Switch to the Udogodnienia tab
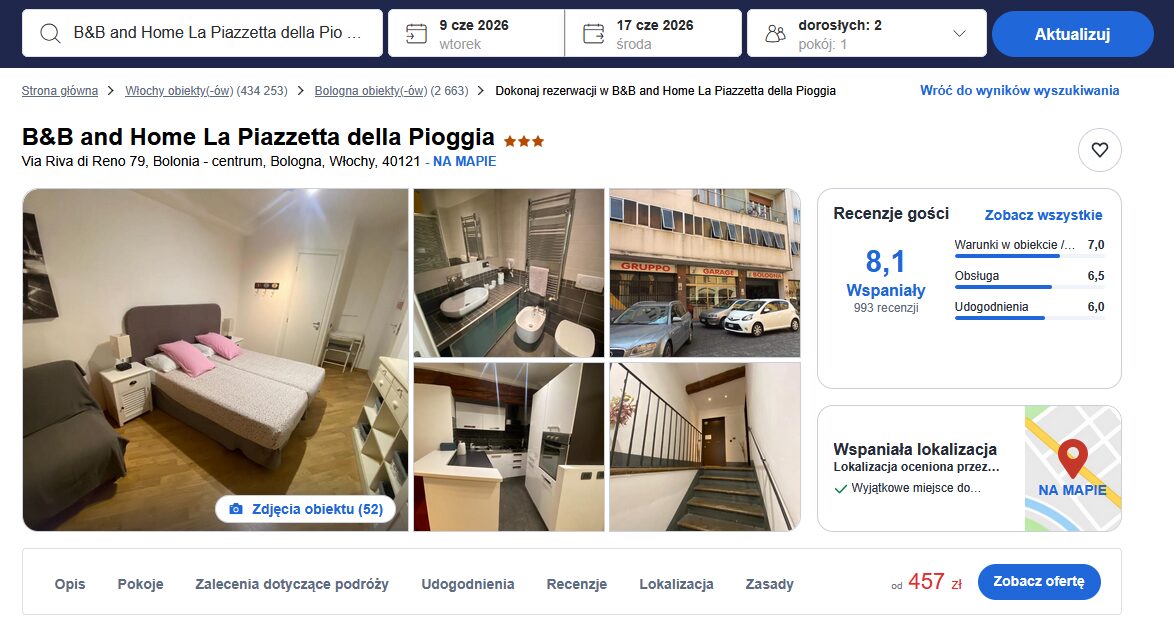This screenshot has width=1174, height=625. tap(467, 584)
